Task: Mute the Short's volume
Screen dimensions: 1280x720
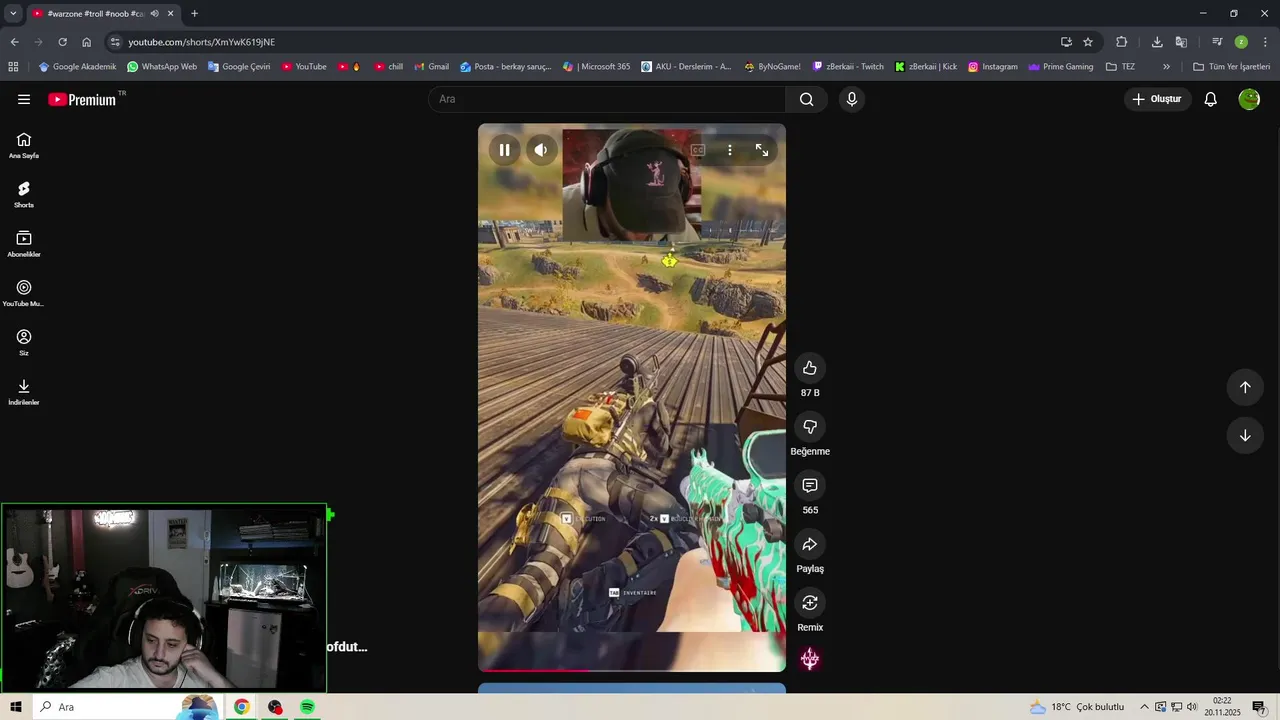Action: [541, 150]
